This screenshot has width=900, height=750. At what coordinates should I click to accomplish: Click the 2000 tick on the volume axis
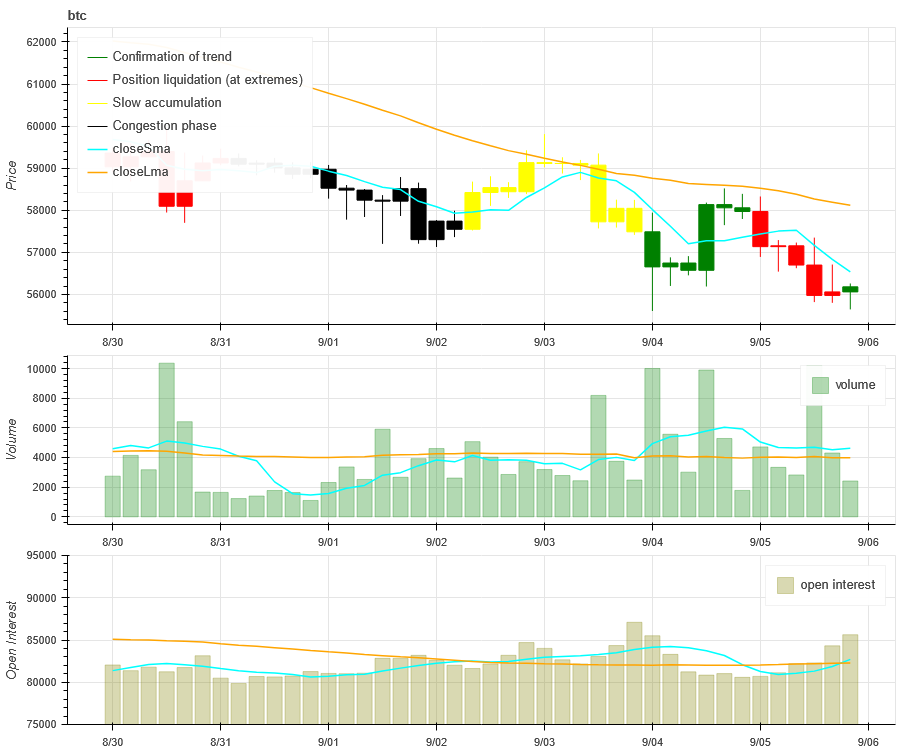coord(45,487)
